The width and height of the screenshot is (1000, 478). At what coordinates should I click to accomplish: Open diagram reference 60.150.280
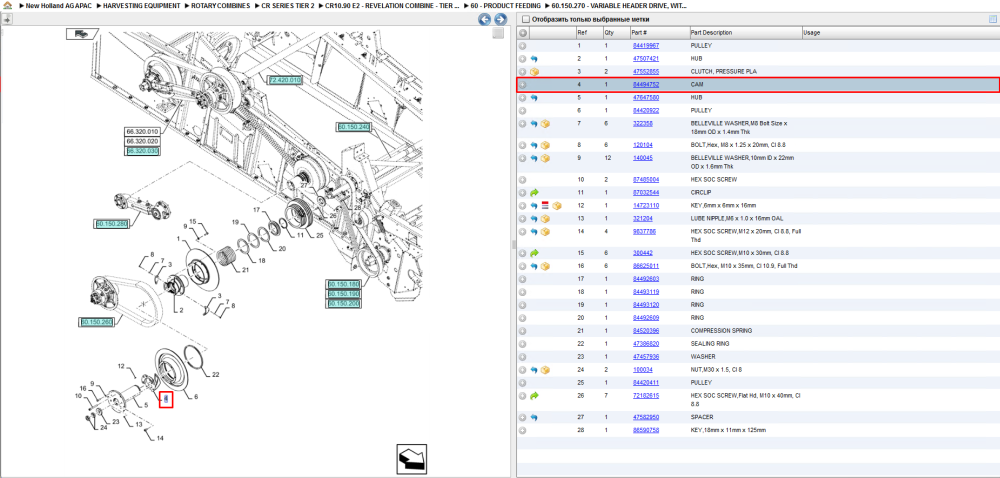tap(112, 224)
